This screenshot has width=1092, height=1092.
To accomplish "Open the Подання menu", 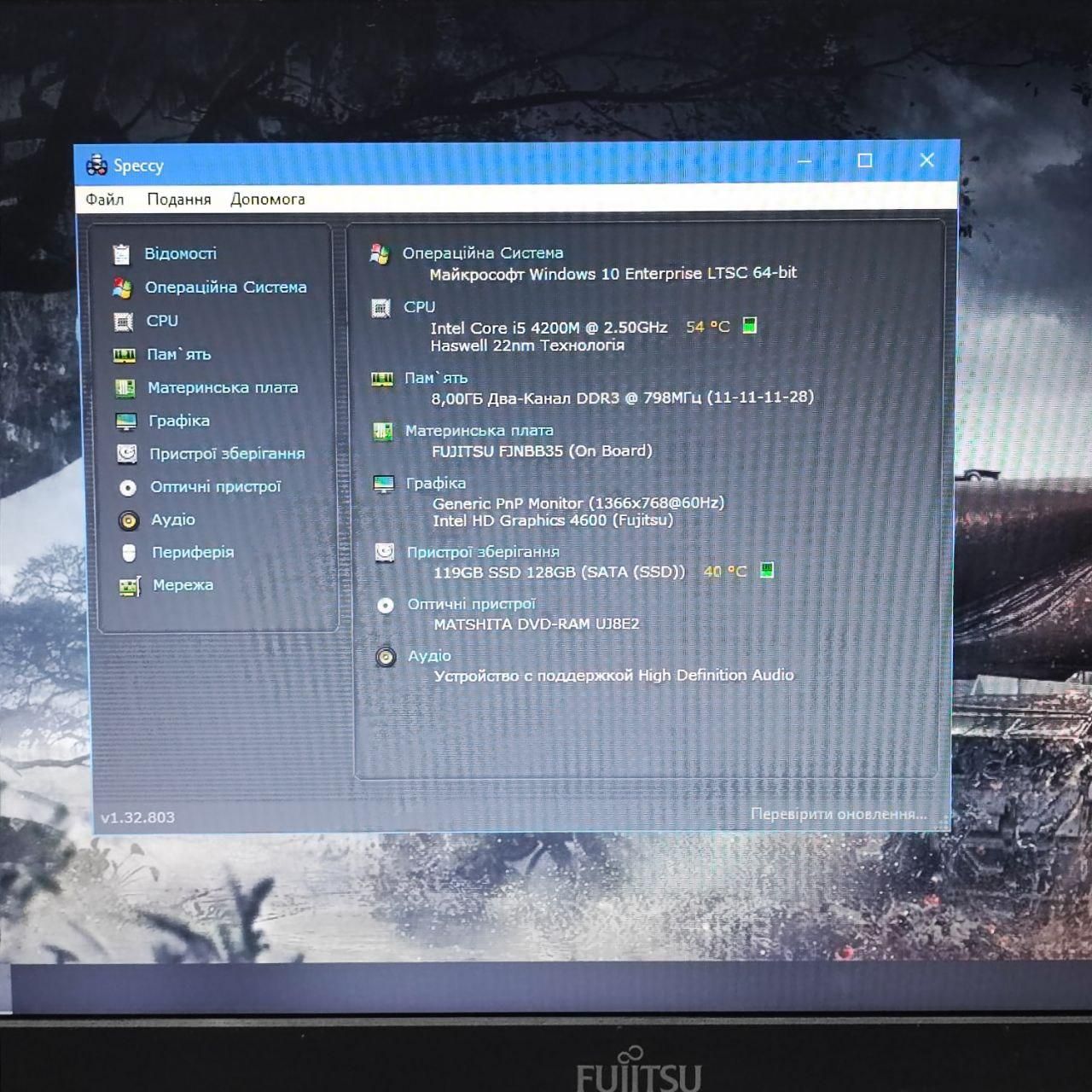I will [x=179, y=200].
